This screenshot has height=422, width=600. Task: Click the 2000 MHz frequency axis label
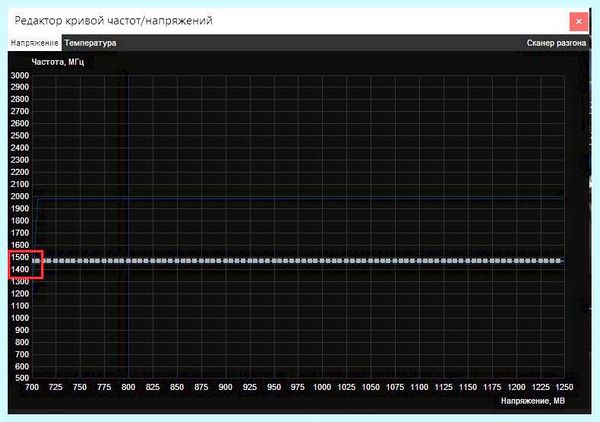(x=20, y=197)
